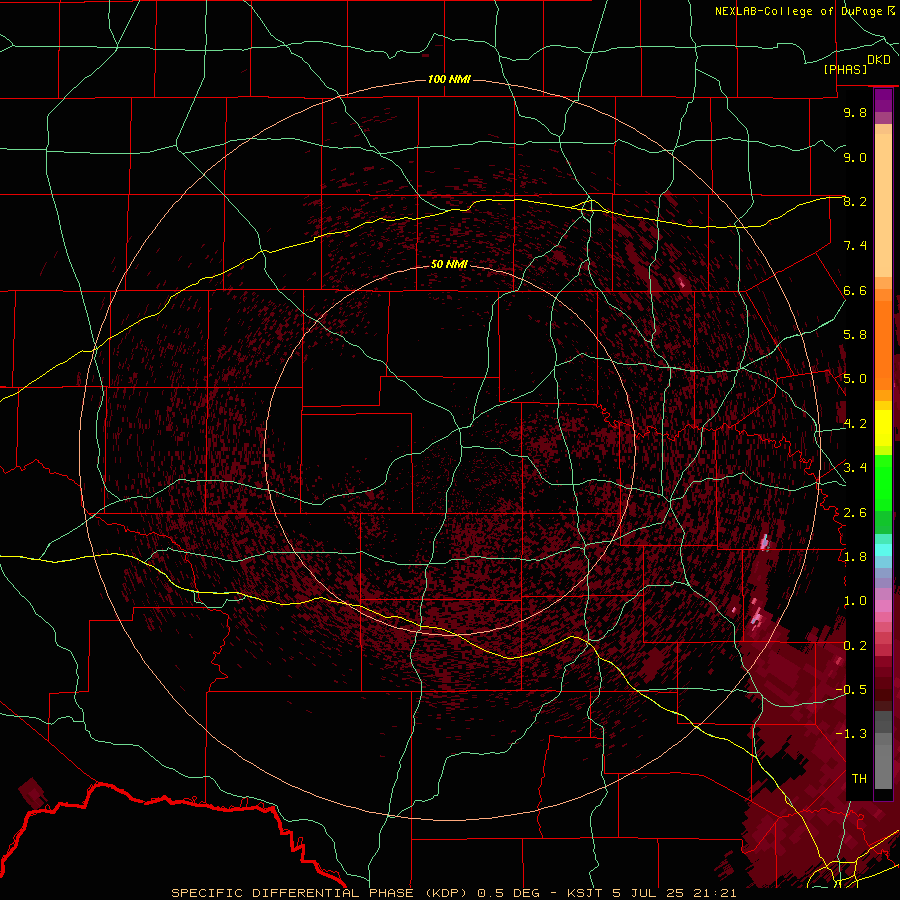Select the 50 NMI range ring label
The image size is (900, 900).
[x=449, y=264]
